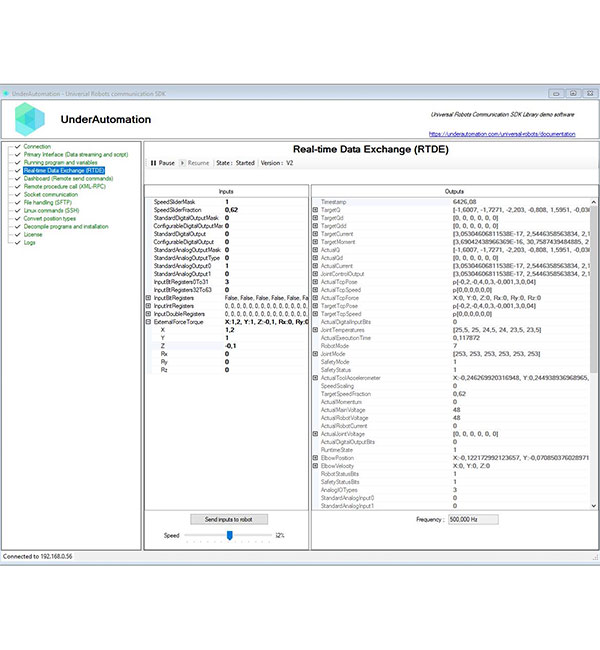Open Dashboard (Remote send commands)
The image size is (600, 650).
[x=68, y=179]
